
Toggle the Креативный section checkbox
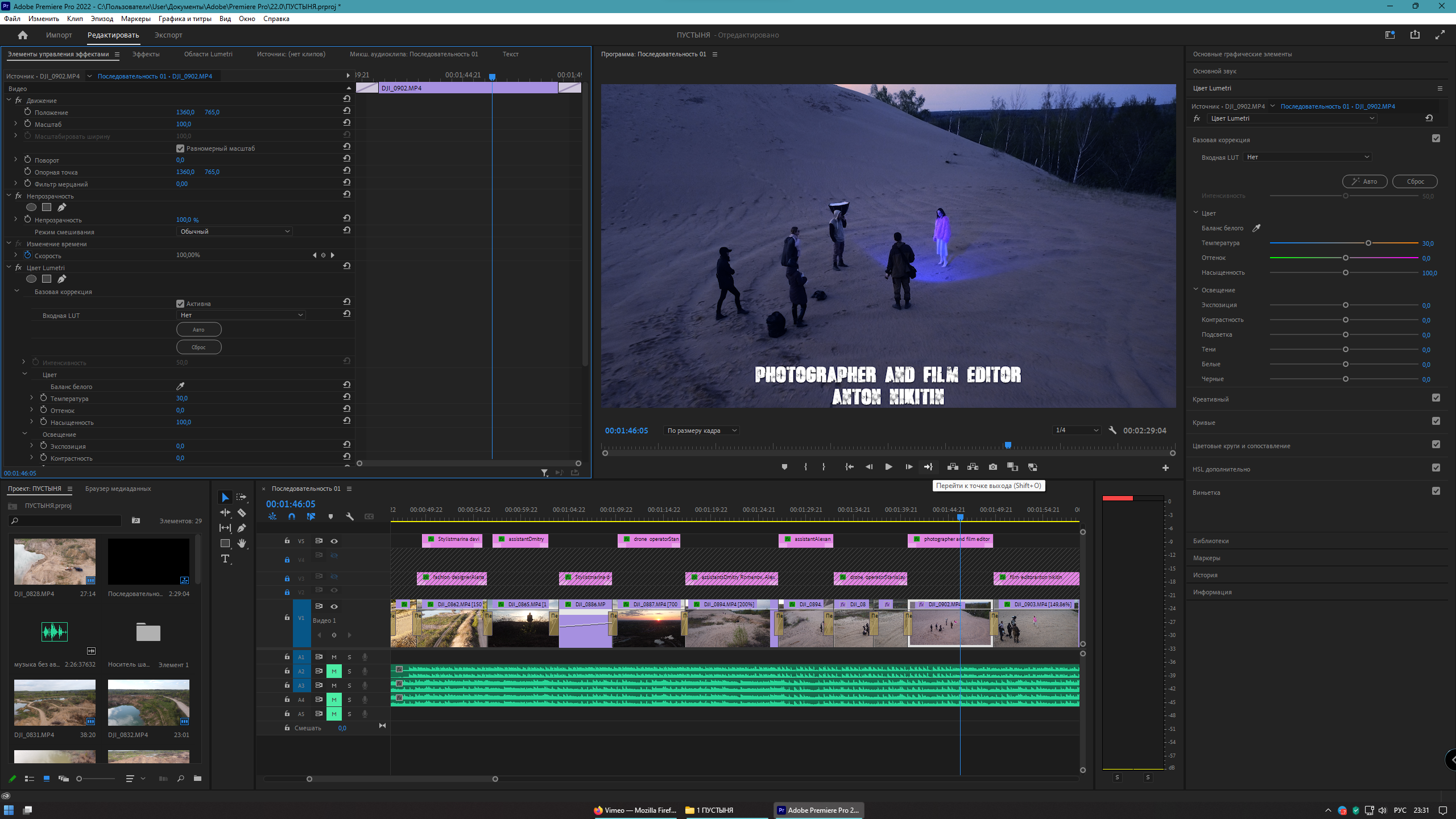[x=1436, y=398]
